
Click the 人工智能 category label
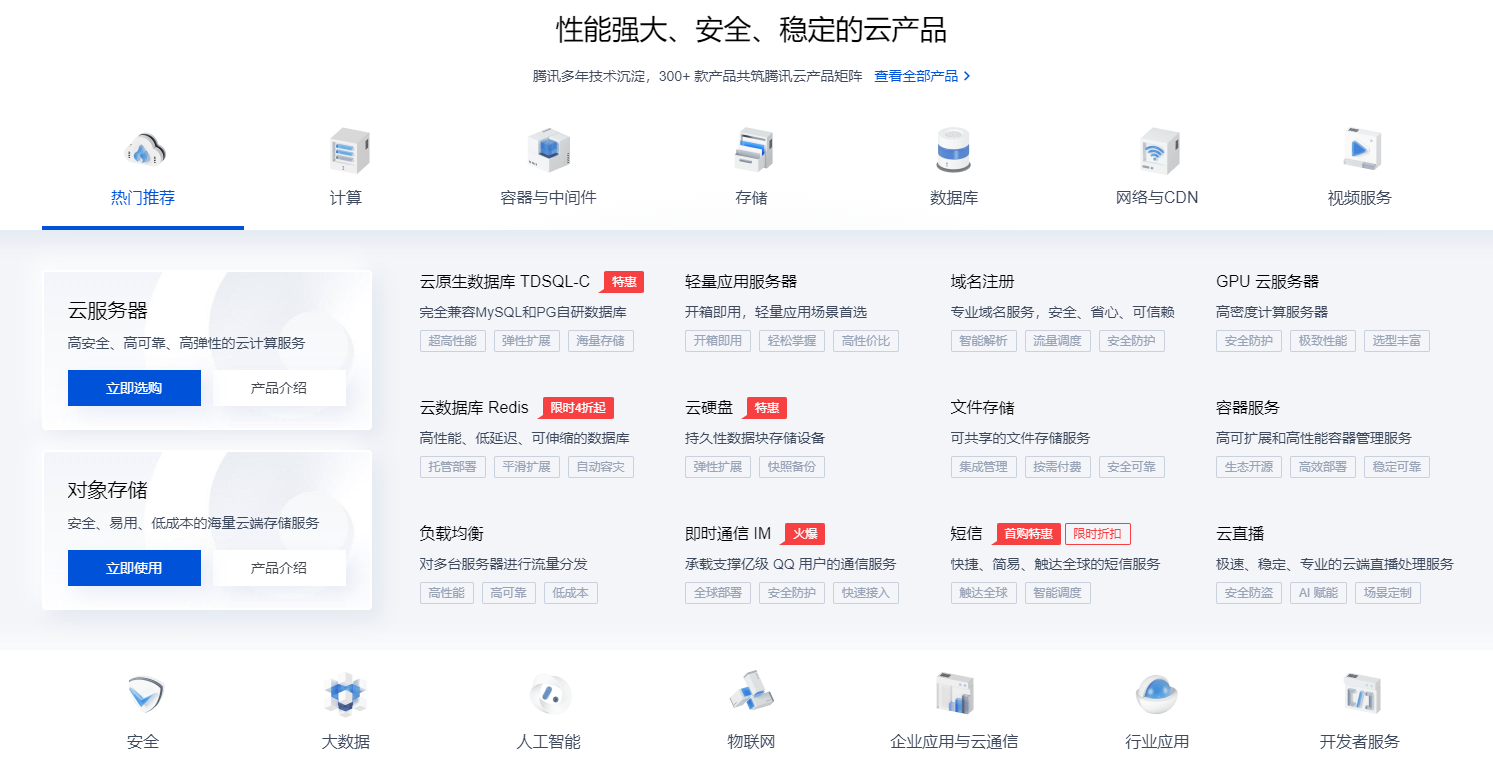coord(548,742)
